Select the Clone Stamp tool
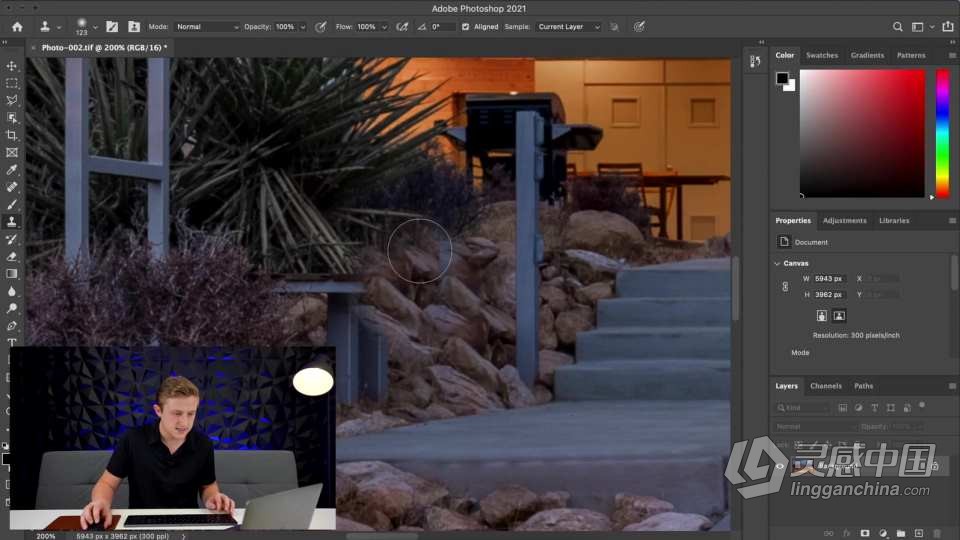The height and width of the screenshot is (540, 960). [12, 222]
